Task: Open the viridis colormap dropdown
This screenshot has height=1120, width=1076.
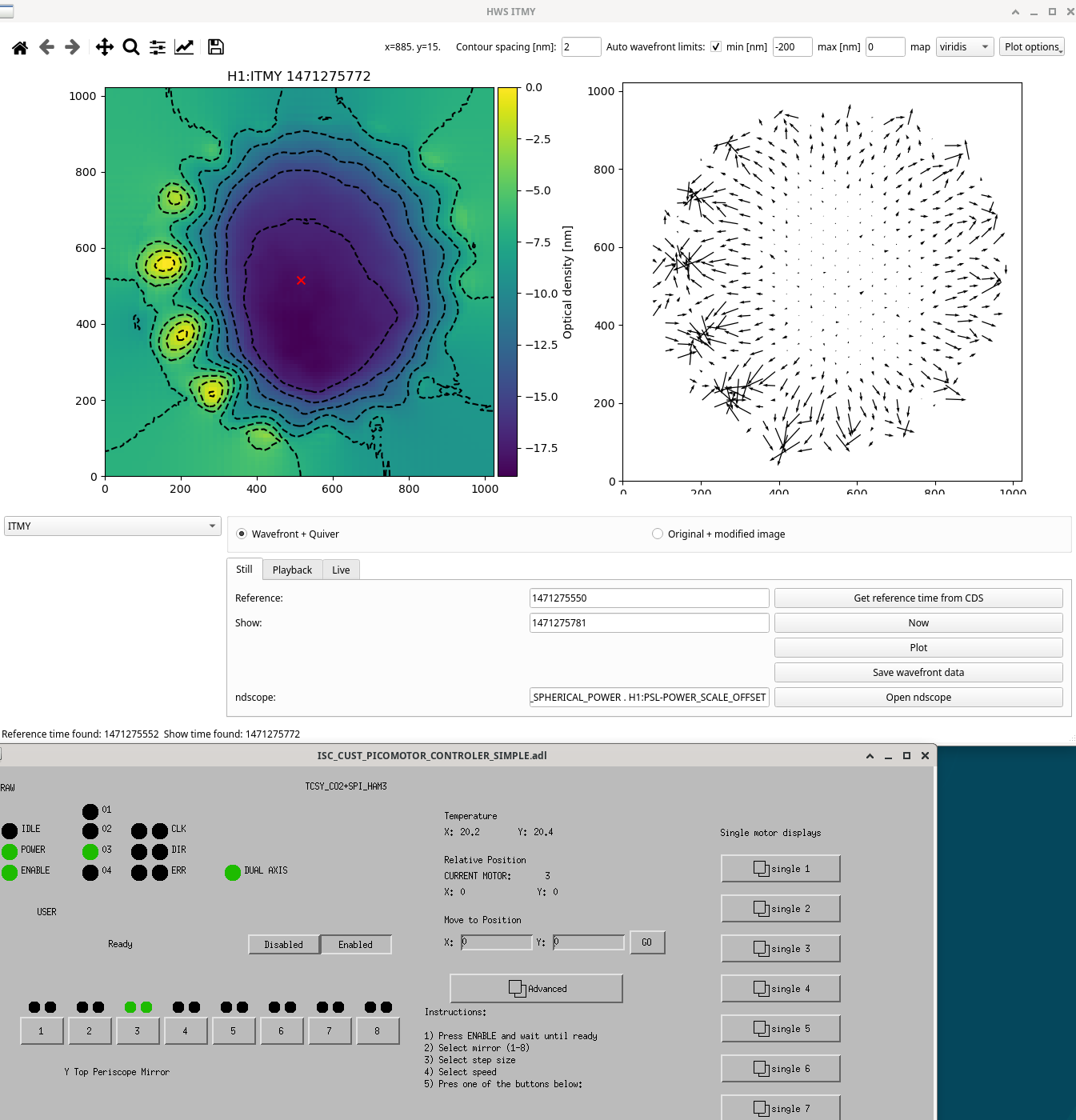Action: [x=965, y=47]
